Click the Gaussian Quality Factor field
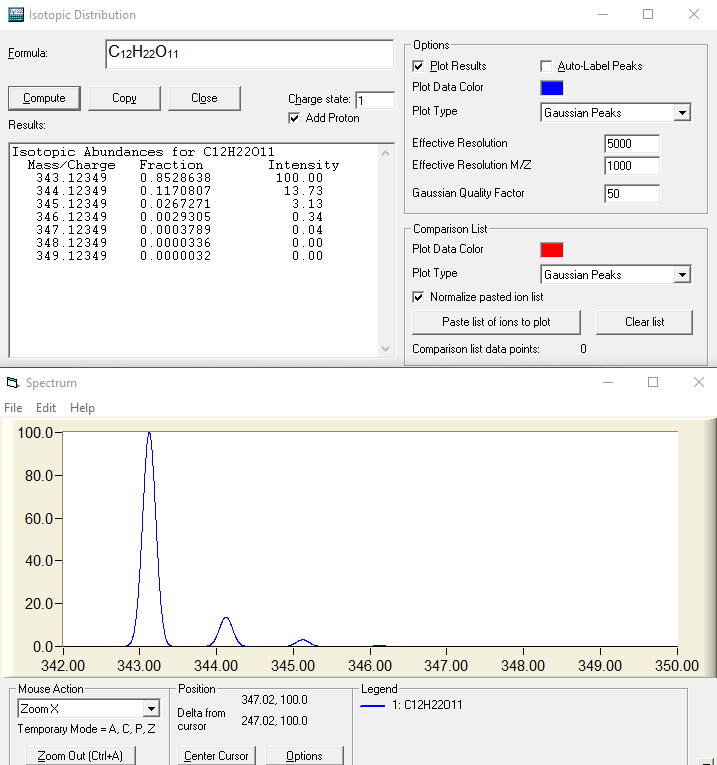This screenshot has width=717, height=765. [632, 194]
